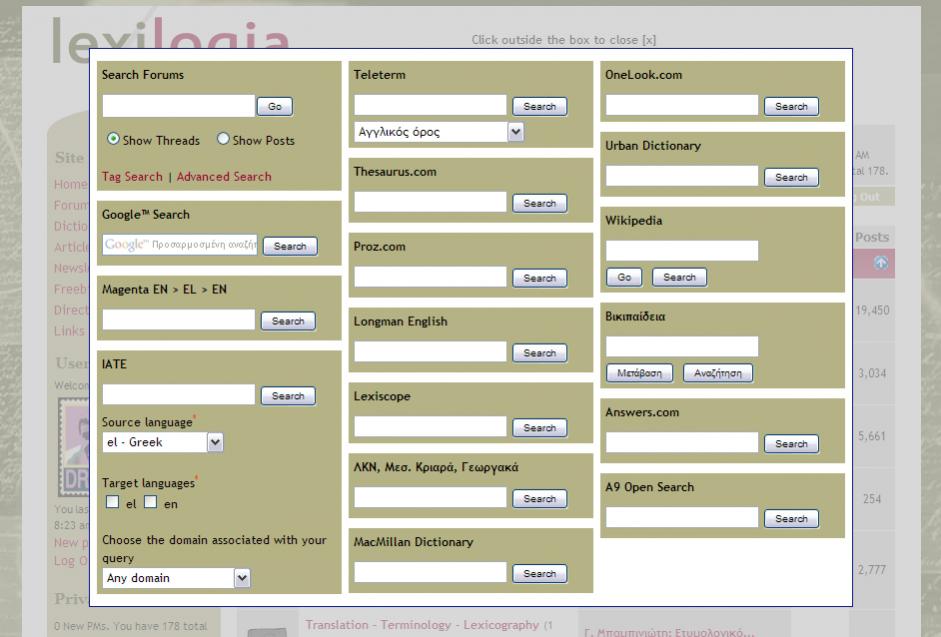Open the IATE source language dropdown
Screen dimensions: 941x637
point(163,442)
